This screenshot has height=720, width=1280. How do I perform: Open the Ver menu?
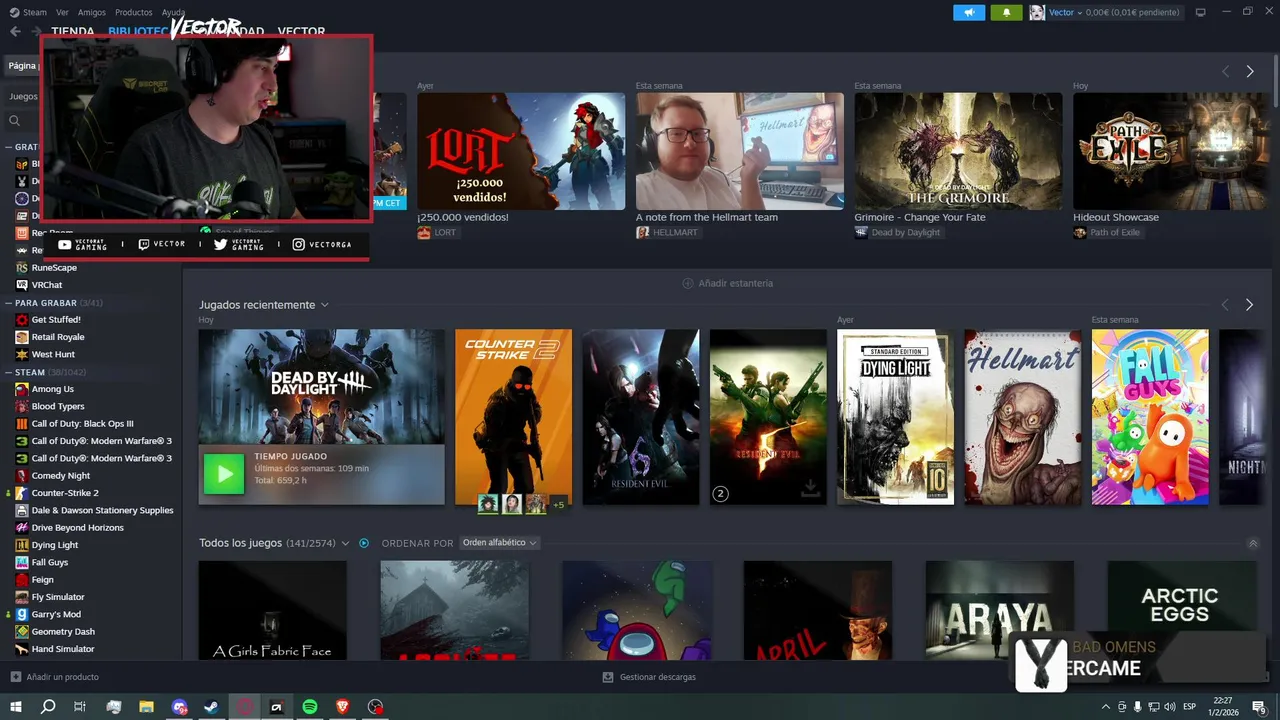click(x=63, y=12)
